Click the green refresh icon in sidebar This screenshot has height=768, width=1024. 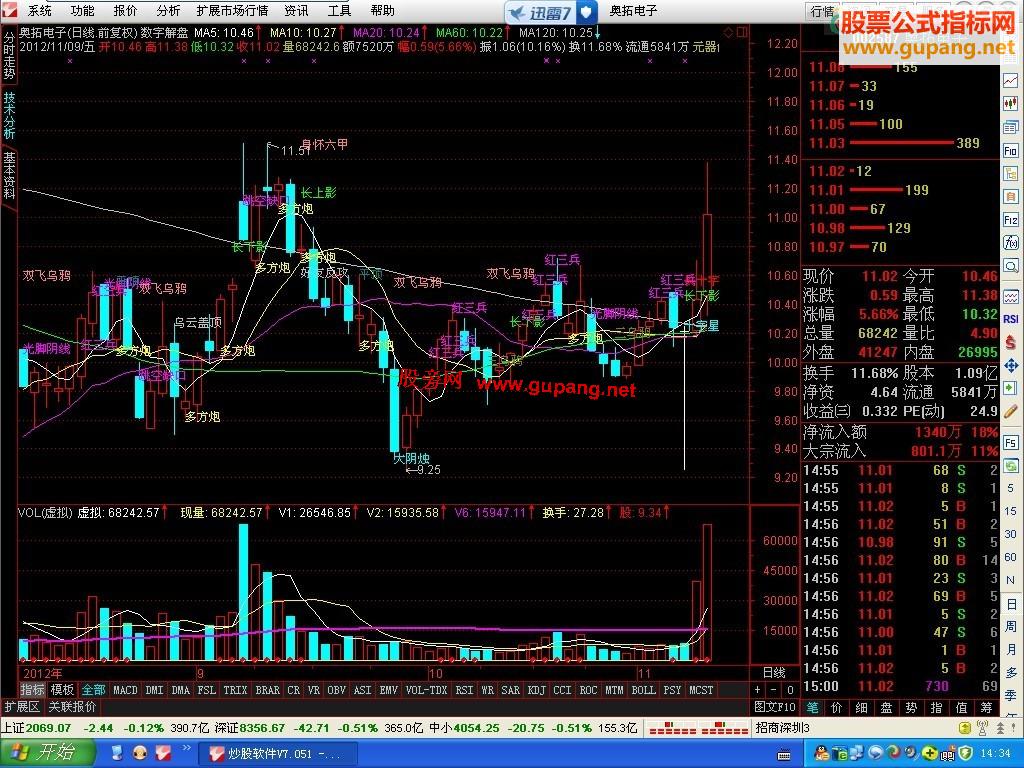point(1010,466)
